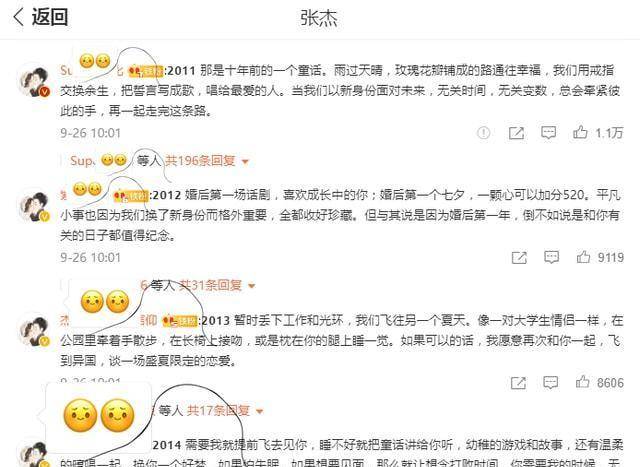
Task: Open the Sup username under first comment
Action: click(x=82, y=161)
